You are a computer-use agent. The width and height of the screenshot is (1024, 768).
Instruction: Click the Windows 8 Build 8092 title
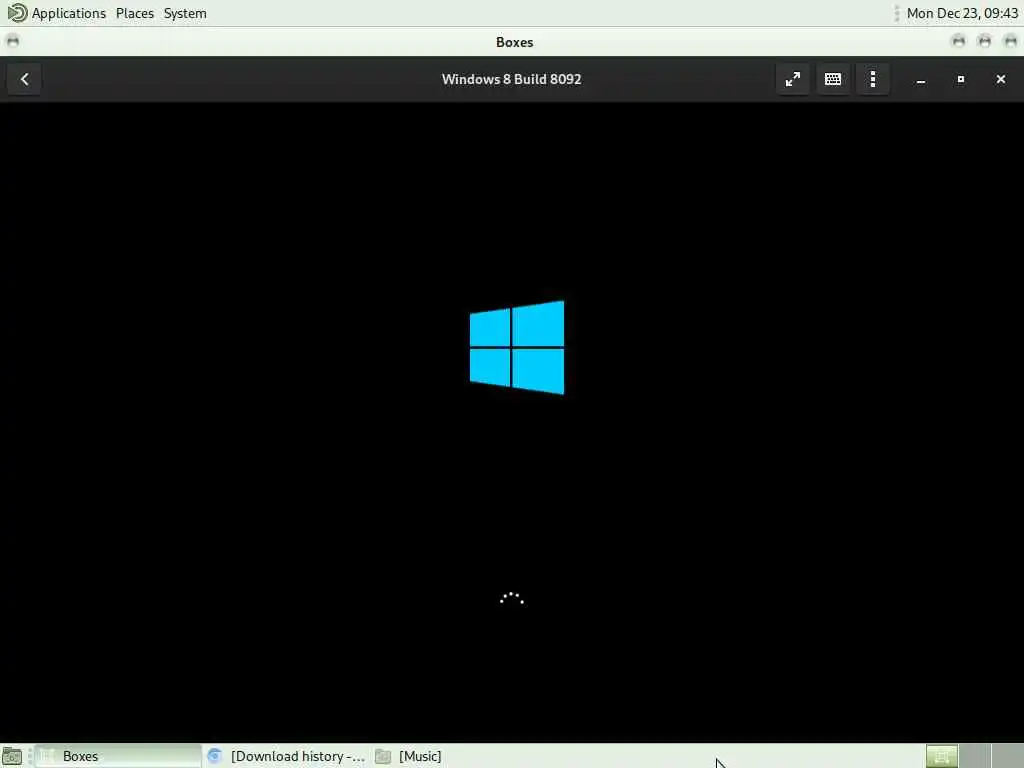pos(511,79)
